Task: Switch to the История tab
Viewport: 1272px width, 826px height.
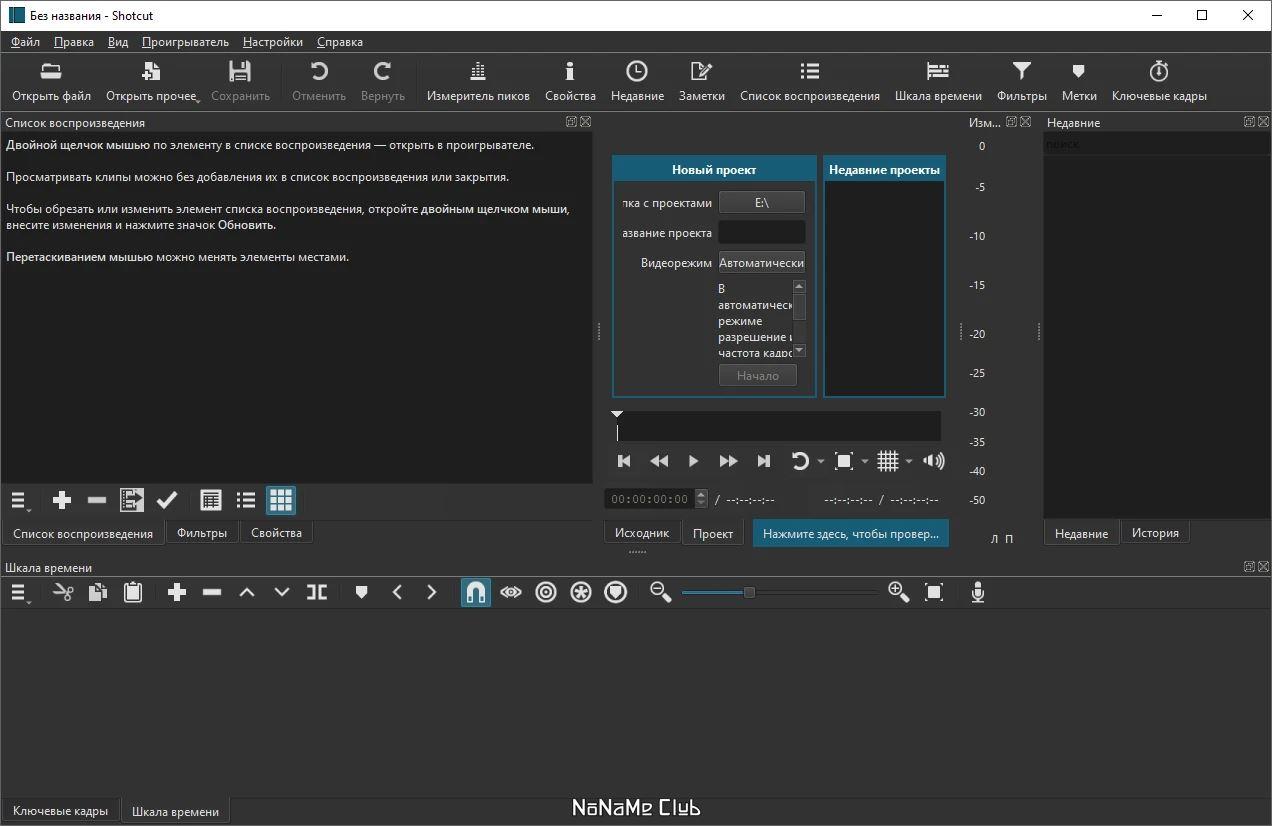Action: click(1155, 533)
